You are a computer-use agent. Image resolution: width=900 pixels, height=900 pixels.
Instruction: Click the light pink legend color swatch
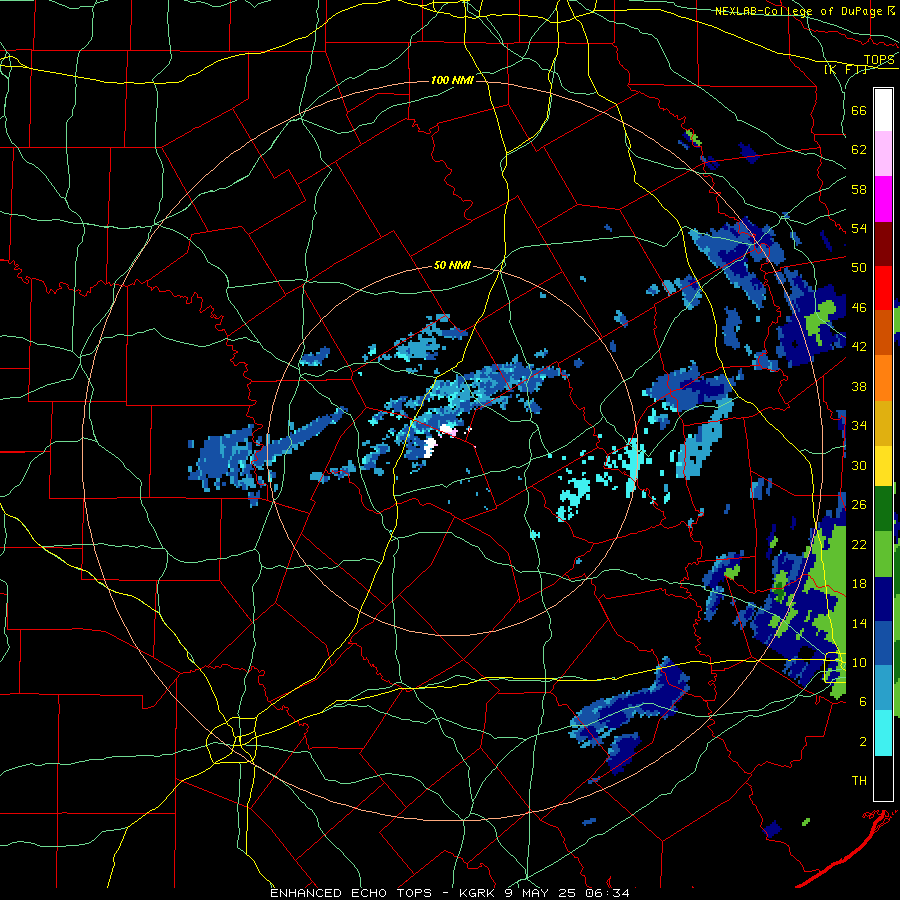point(883,153)
